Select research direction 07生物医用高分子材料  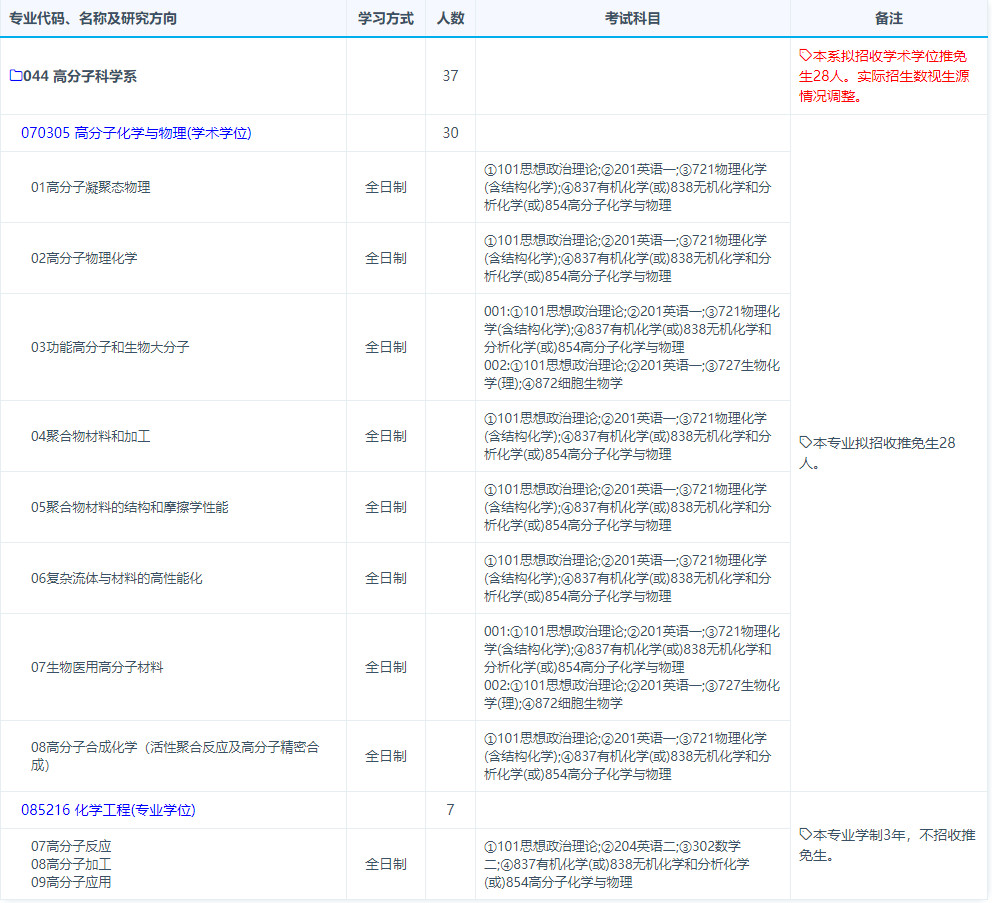[x=97, y=667]
